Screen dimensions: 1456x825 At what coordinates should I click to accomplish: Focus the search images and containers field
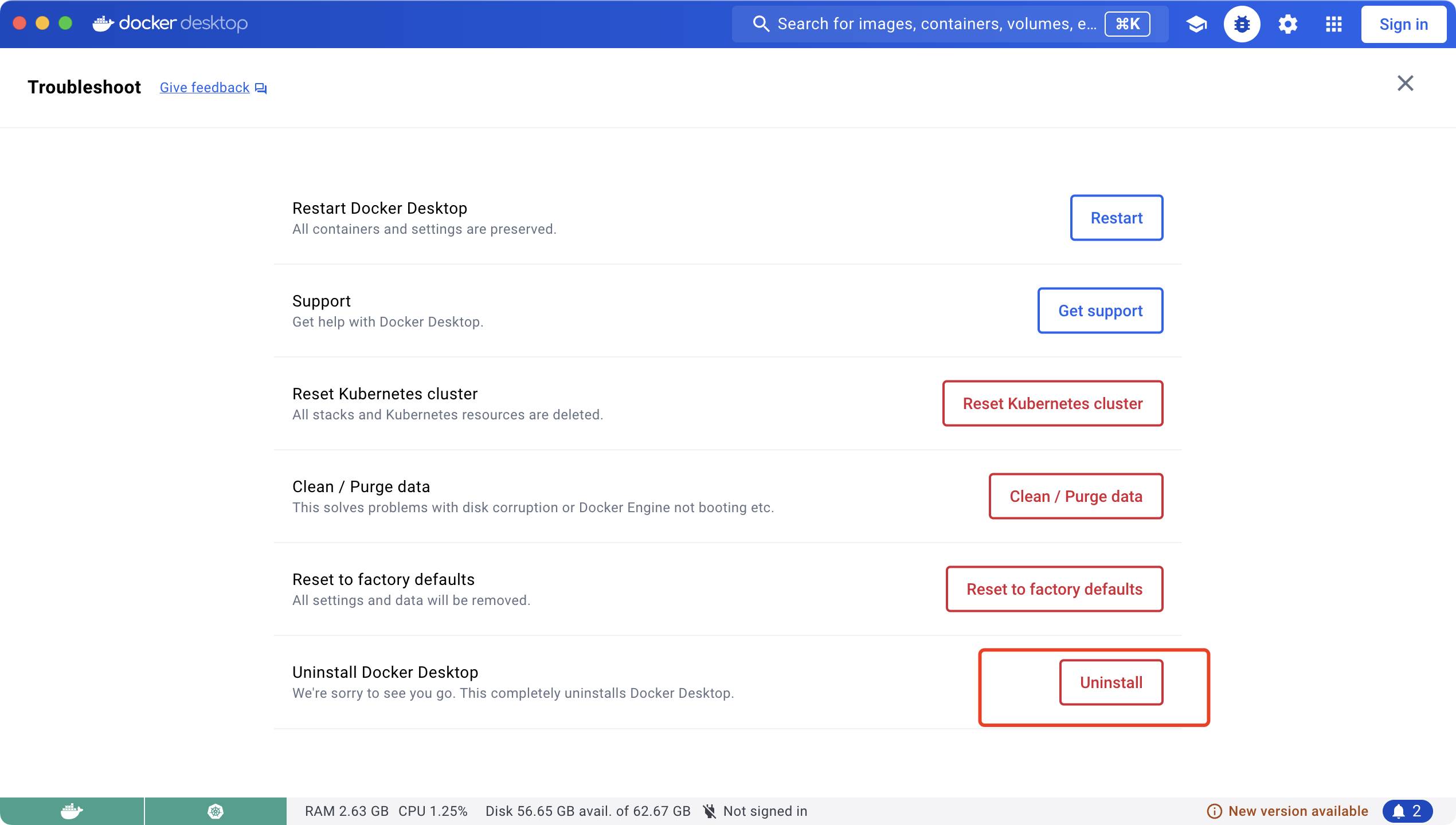coord(950,24)
